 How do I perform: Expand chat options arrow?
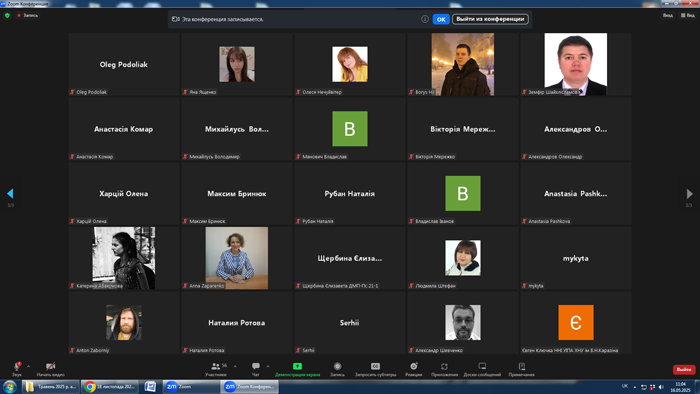268,366
